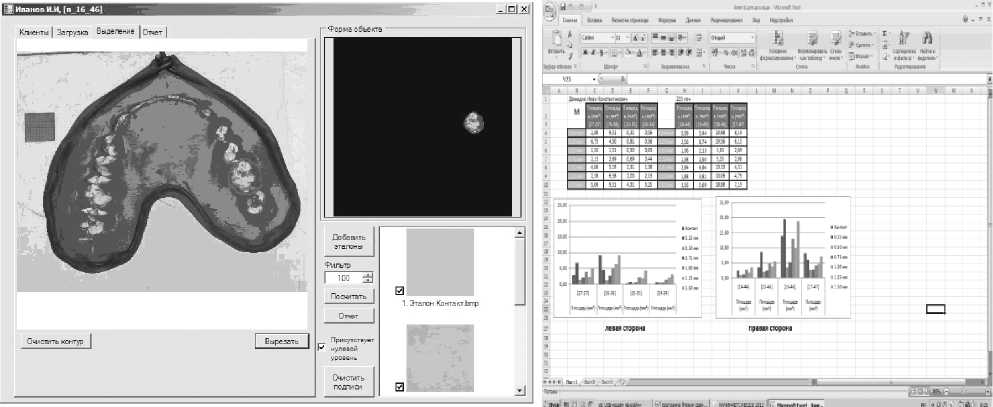Increase the Фильтр value with spinner
The image size is (993, 407).
point(368,274)
